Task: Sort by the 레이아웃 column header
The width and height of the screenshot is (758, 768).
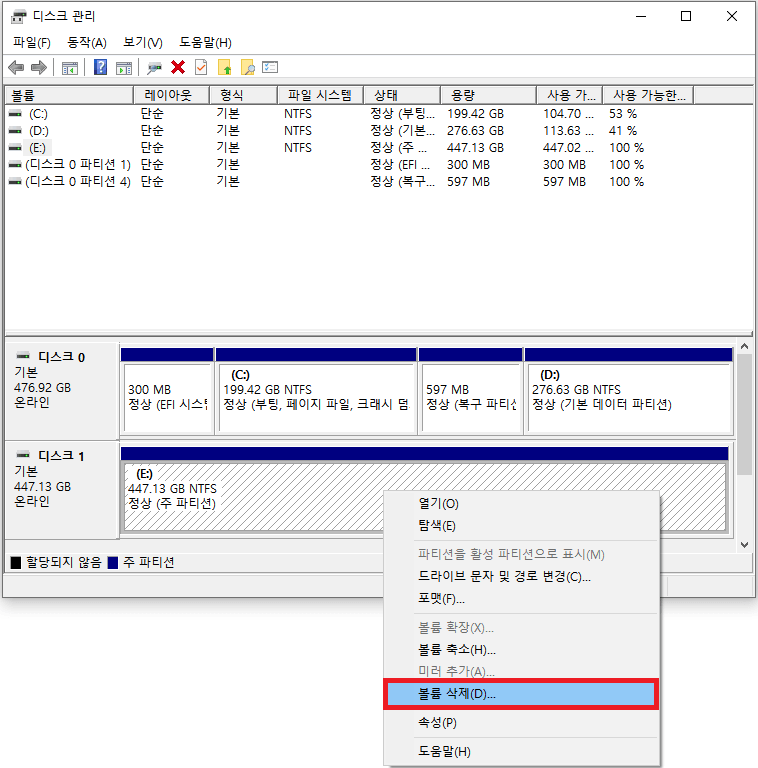Action: click(x=171, y=95)
